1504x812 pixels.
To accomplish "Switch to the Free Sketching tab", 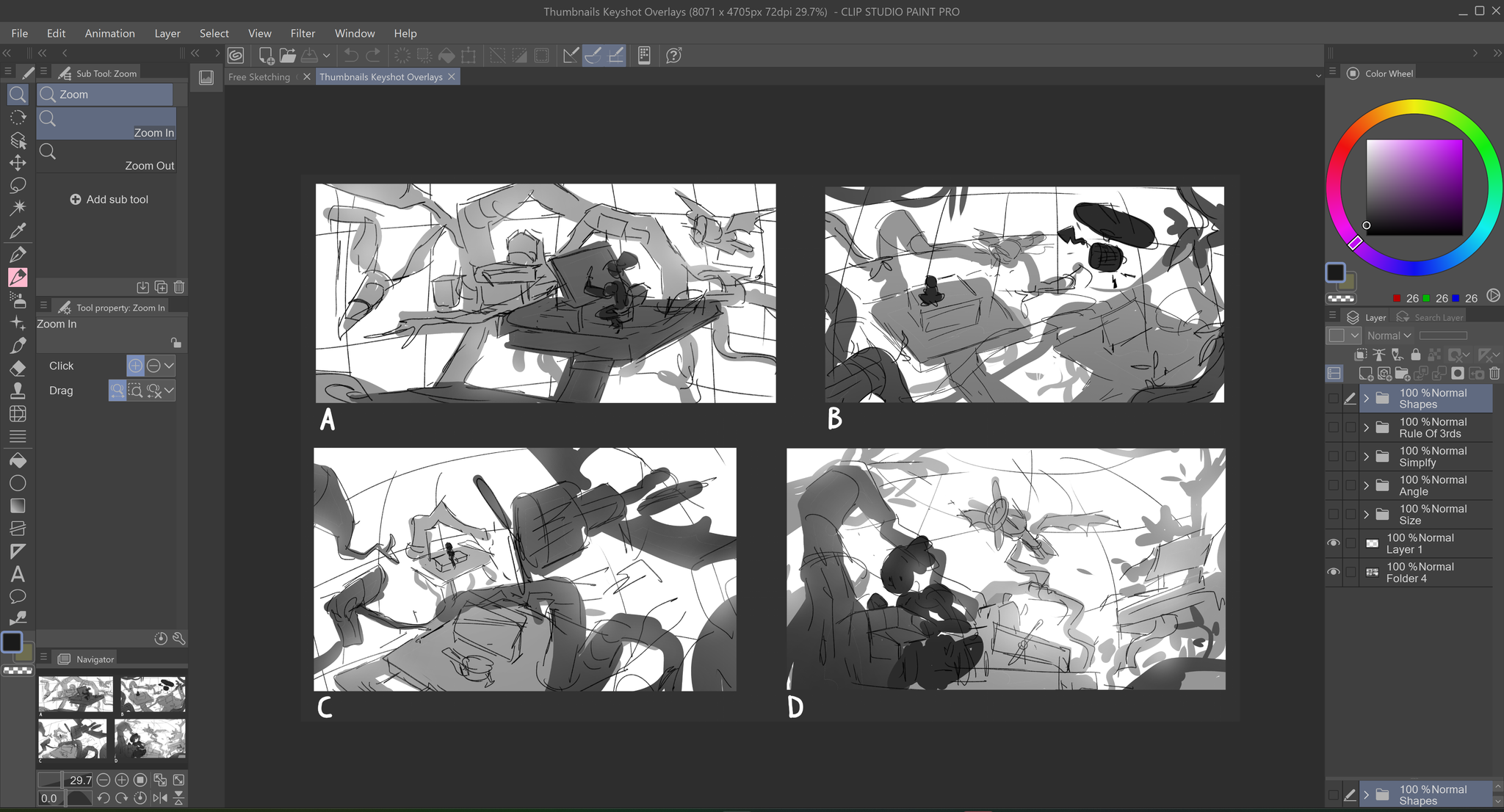I will (259, 77).
